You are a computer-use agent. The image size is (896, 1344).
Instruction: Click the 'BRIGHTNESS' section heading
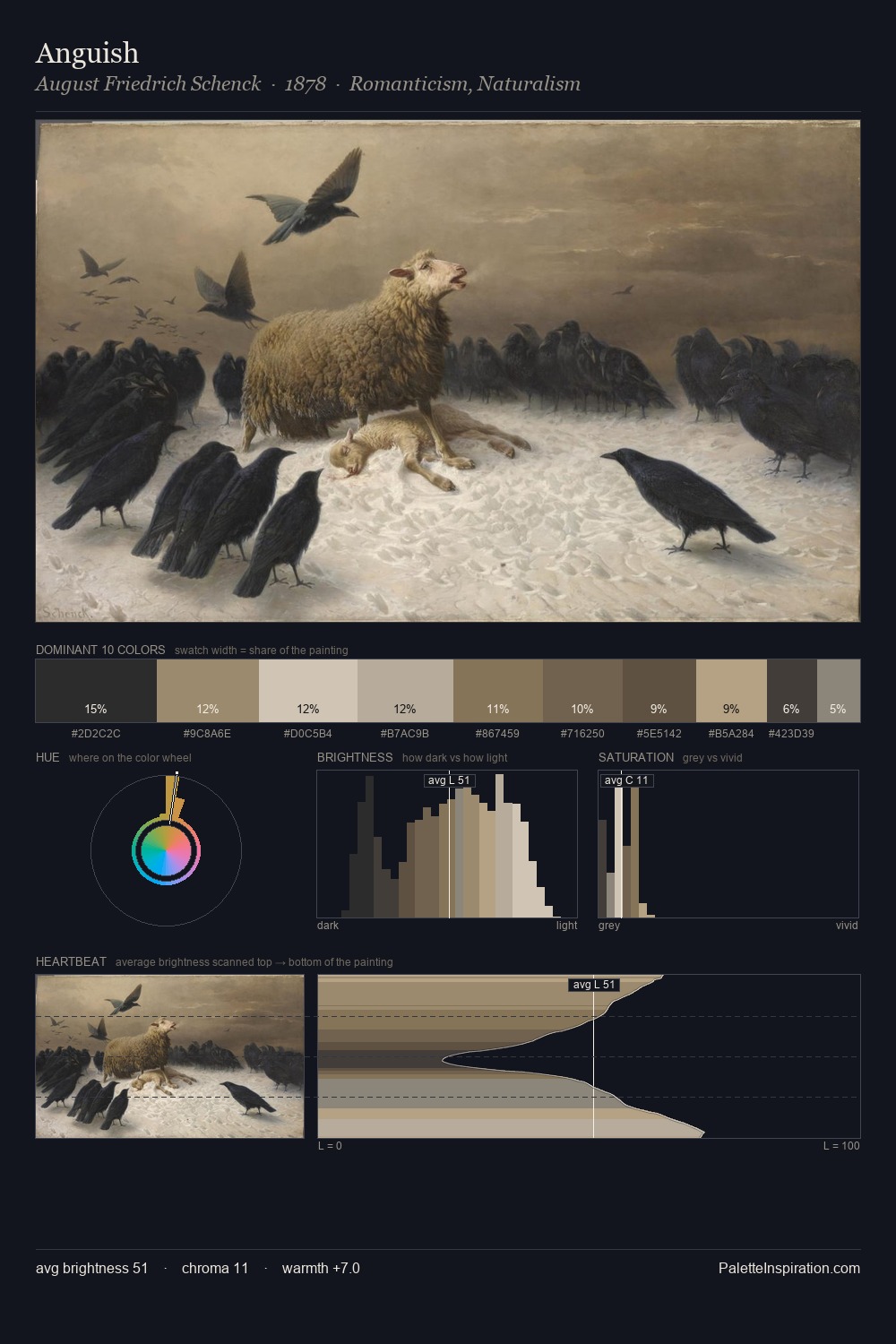tap(355, 757)
